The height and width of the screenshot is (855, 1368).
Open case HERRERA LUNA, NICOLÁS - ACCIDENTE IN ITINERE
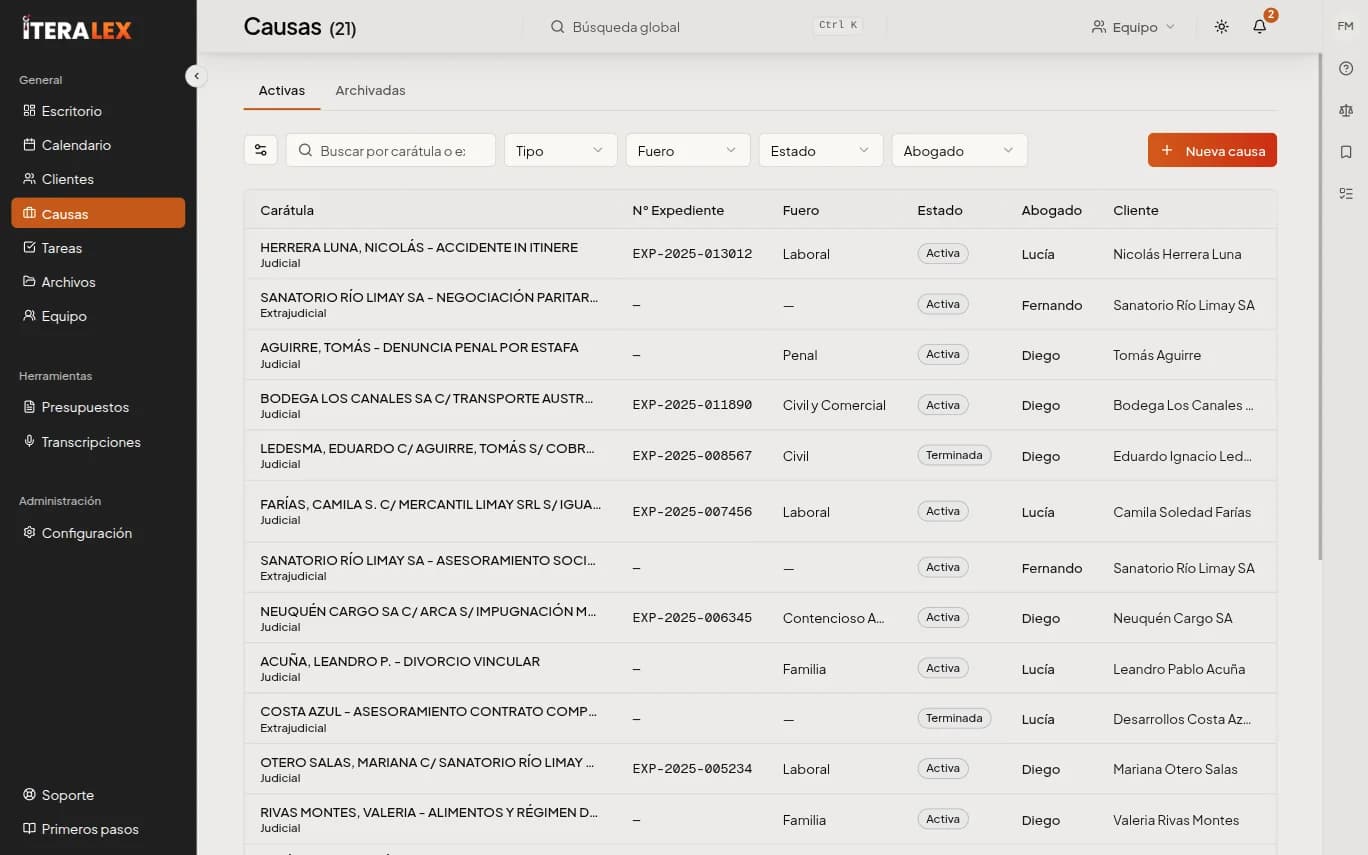419,247
